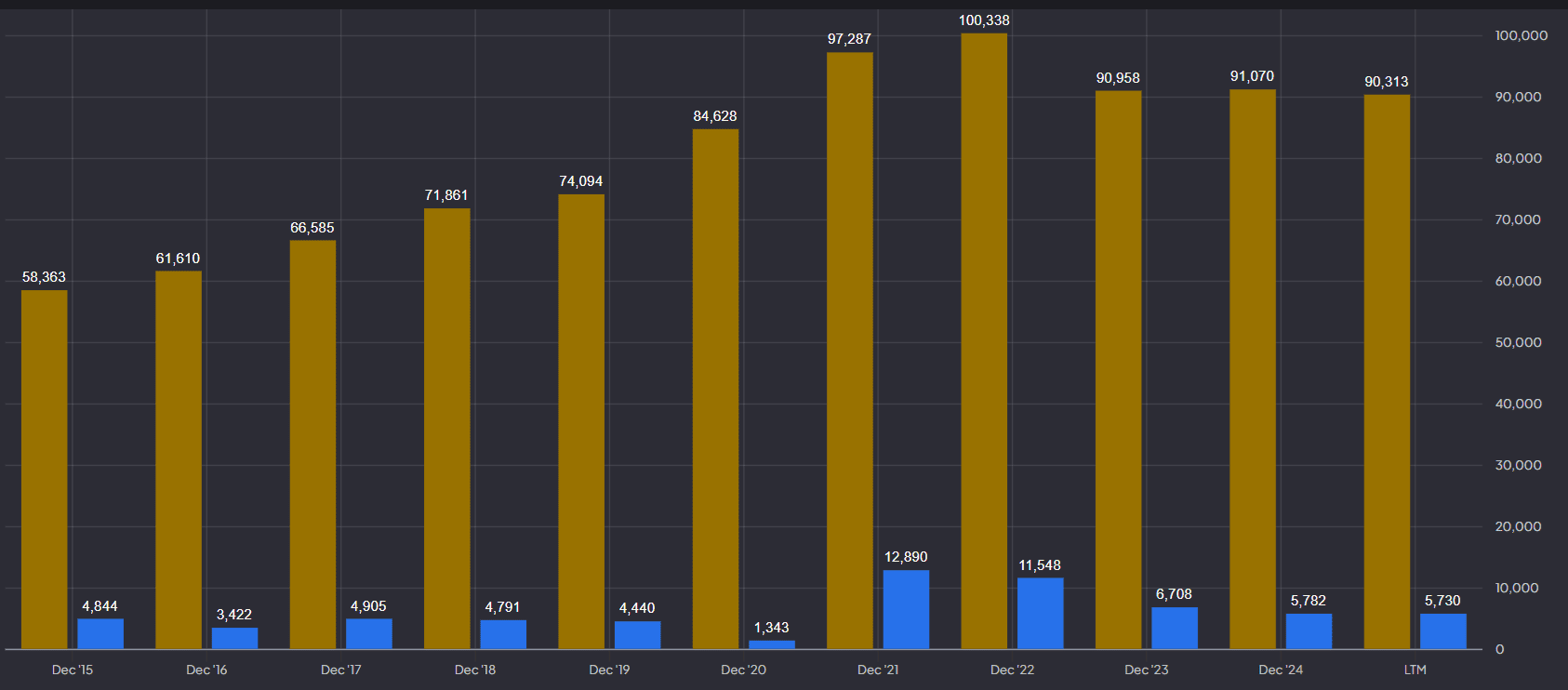
Task: Click the gold Dec '20 bar labeled 84,628
Action: click(x=715, y=389)
